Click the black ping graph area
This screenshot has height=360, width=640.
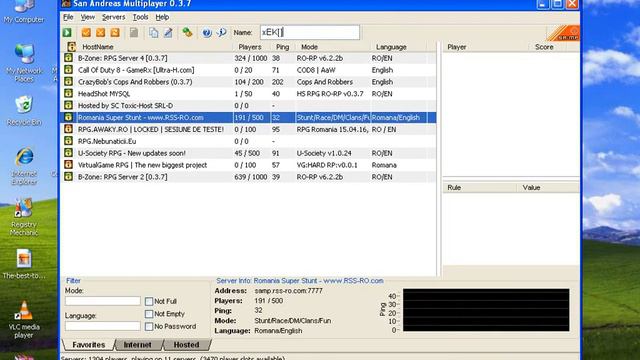(x=486, y=310)
